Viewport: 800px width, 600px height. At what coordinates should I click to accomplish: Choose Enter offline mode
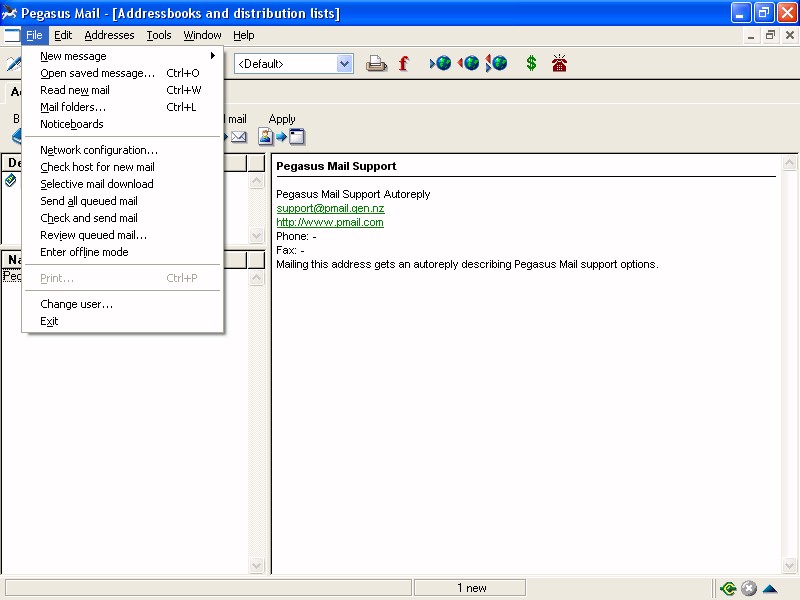coord(124,252)
